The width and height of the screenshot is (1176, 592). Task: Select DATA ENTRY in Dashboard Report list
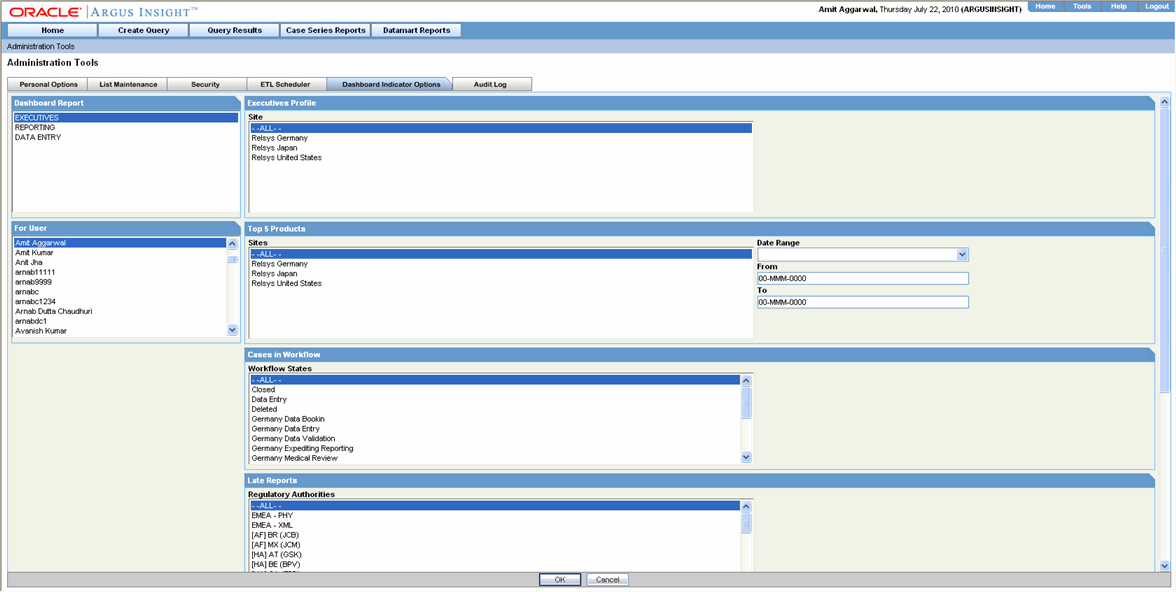[x=126, y=137]
